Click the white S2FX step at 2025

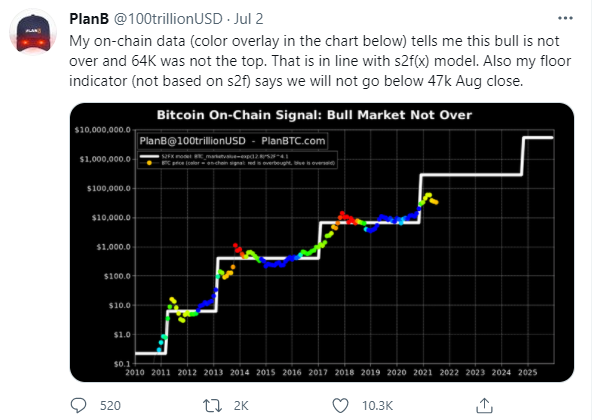point(537,137)
